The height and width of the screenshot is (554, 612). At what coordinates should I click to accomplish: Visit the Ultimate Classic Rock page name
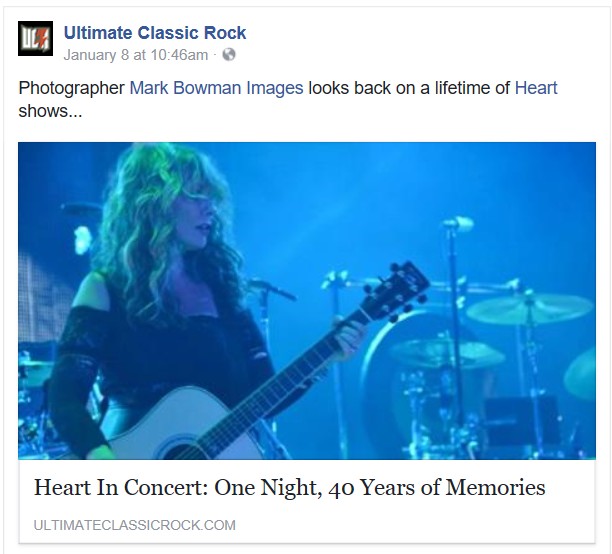(x=155, y=33)
